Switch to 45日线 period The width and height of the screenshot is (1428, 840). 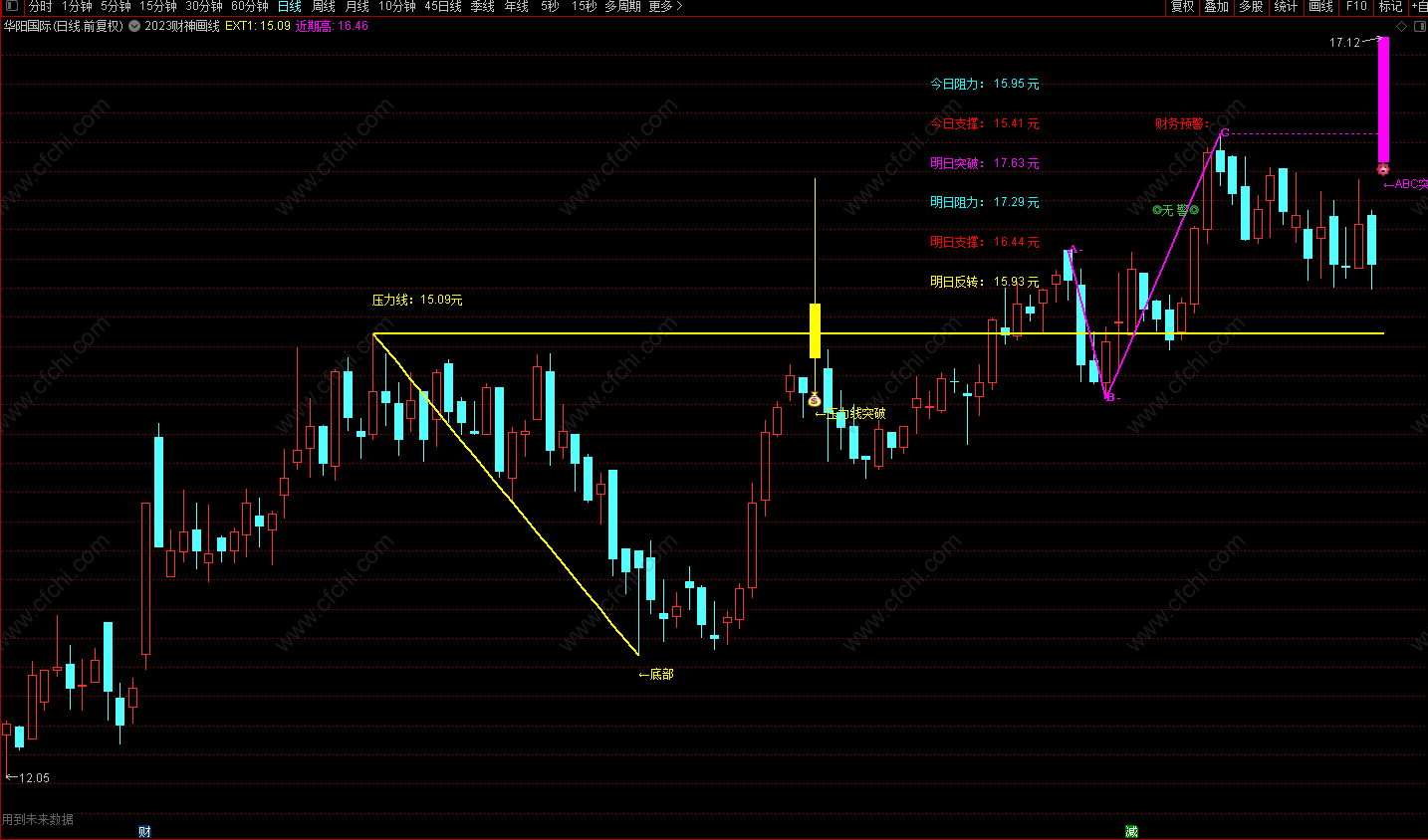(443, 6)
